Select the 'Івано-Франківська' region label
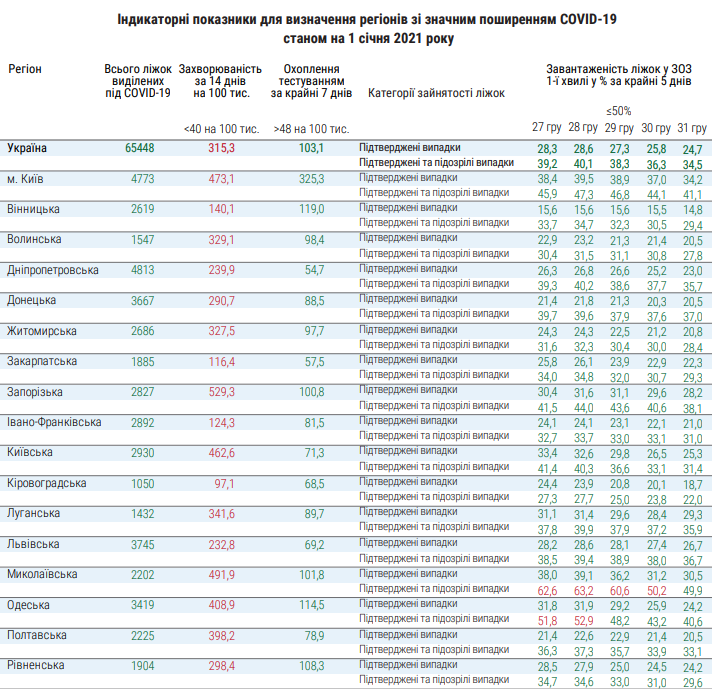 pyautogui.click(x=54, y=421)
